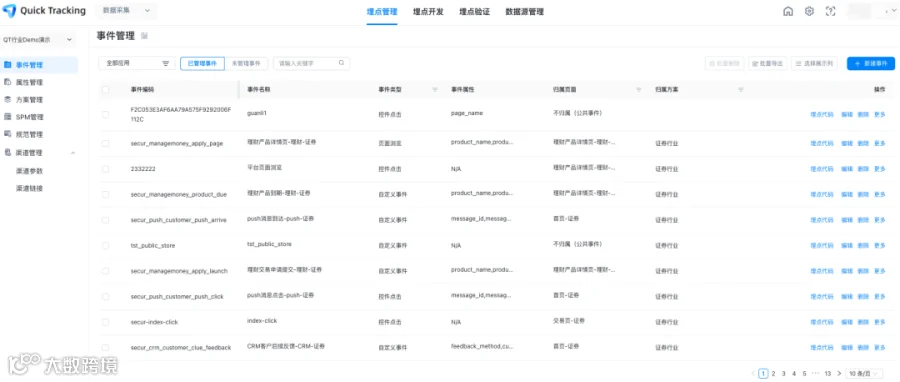The height and width of the screenshot is (382, 900).
Task: Click the SPM管理 sidebar icon
Action: click(x=7, y=117)
